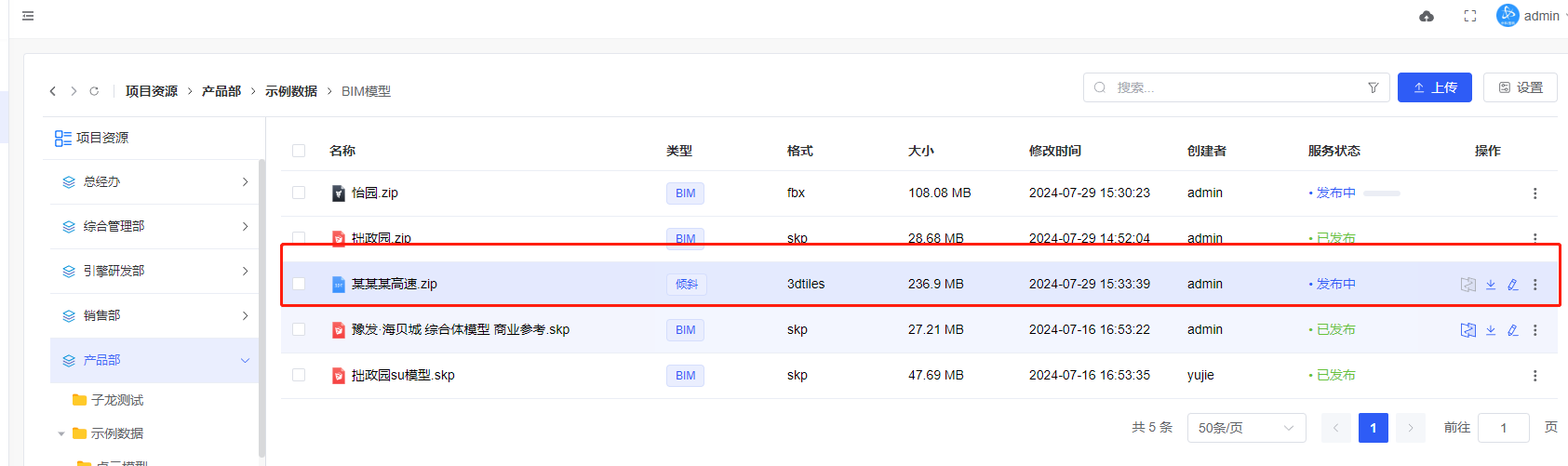The image size is (1568, 466).
Task: Collapse the sidebar with the hamburger icon
Action: (28, 16)
